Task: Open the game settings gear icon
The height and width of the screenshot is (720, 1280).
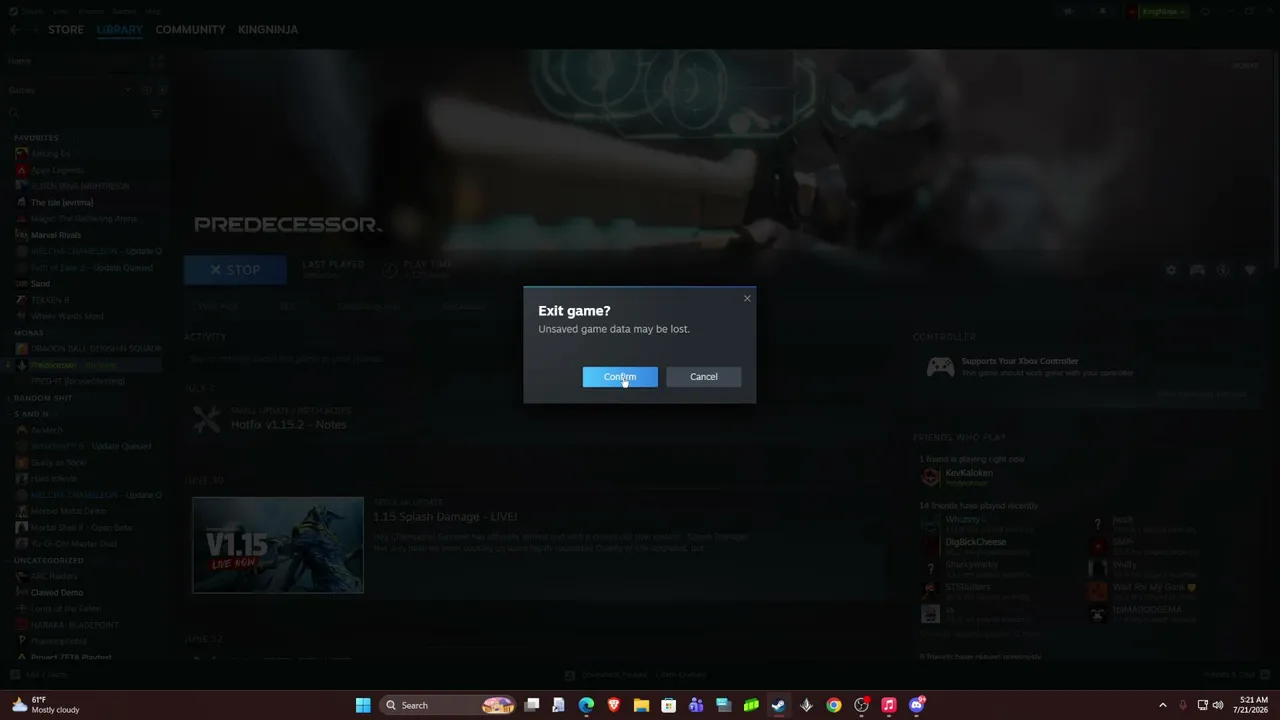Action: click(1171, 270)
